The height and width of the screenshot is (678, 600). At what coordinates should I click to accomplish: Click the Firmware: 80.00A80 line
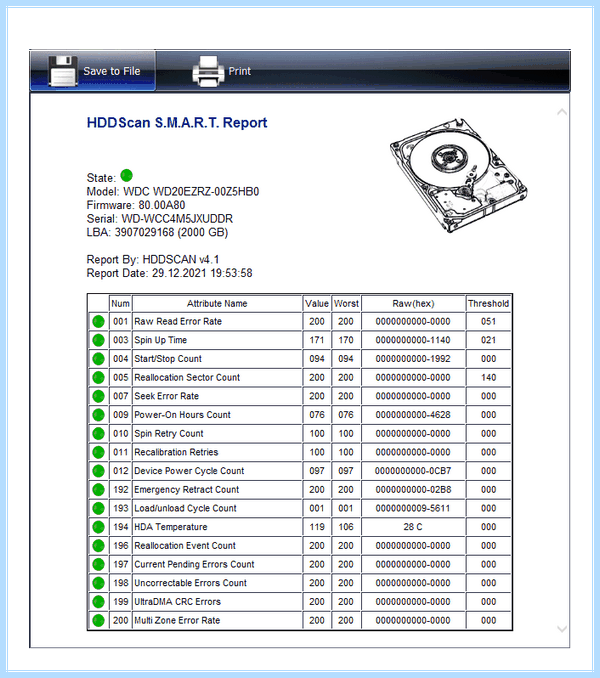[136, 205]
